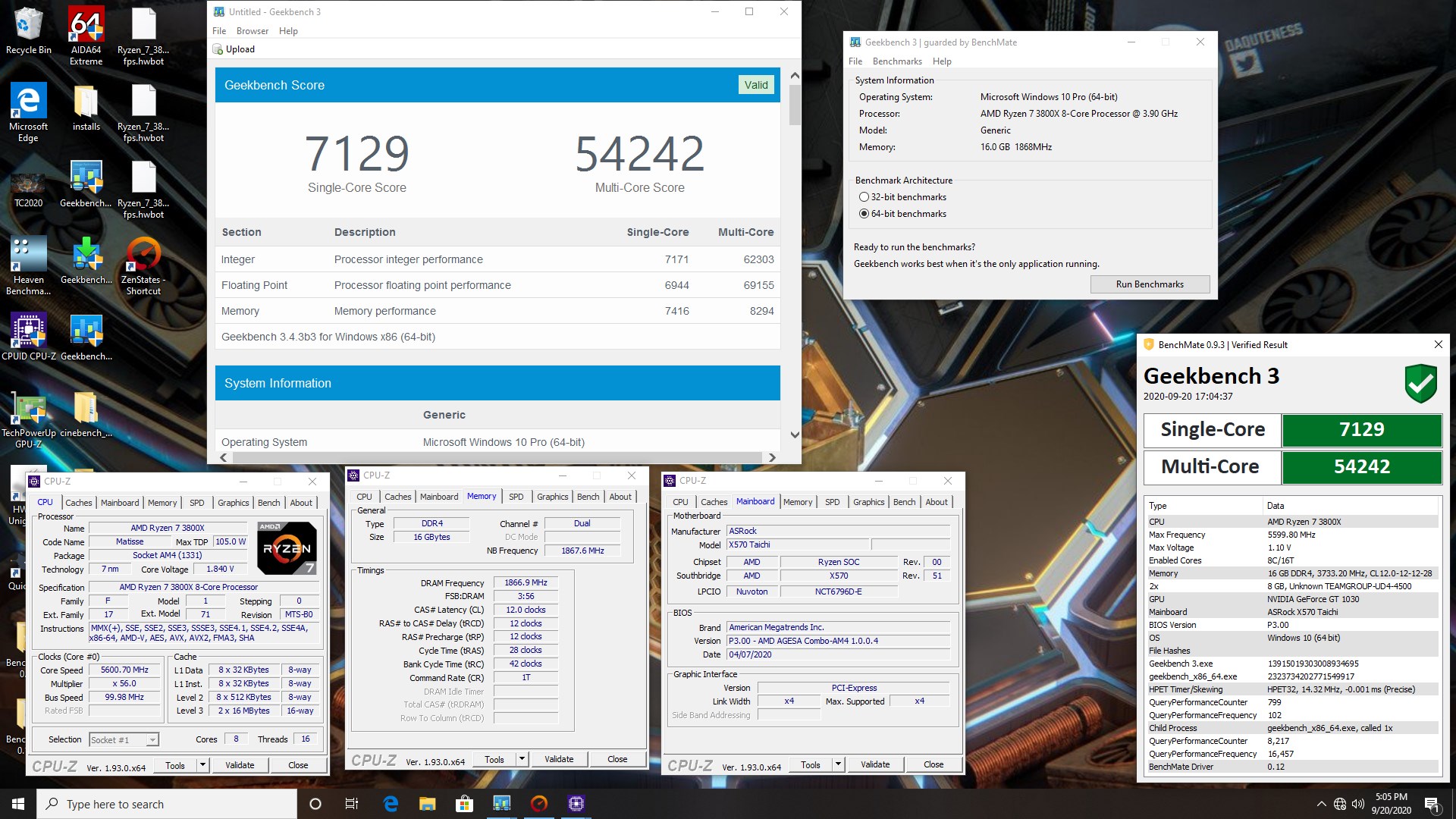Click the Ryzen logo in CPU-Z

287,548
